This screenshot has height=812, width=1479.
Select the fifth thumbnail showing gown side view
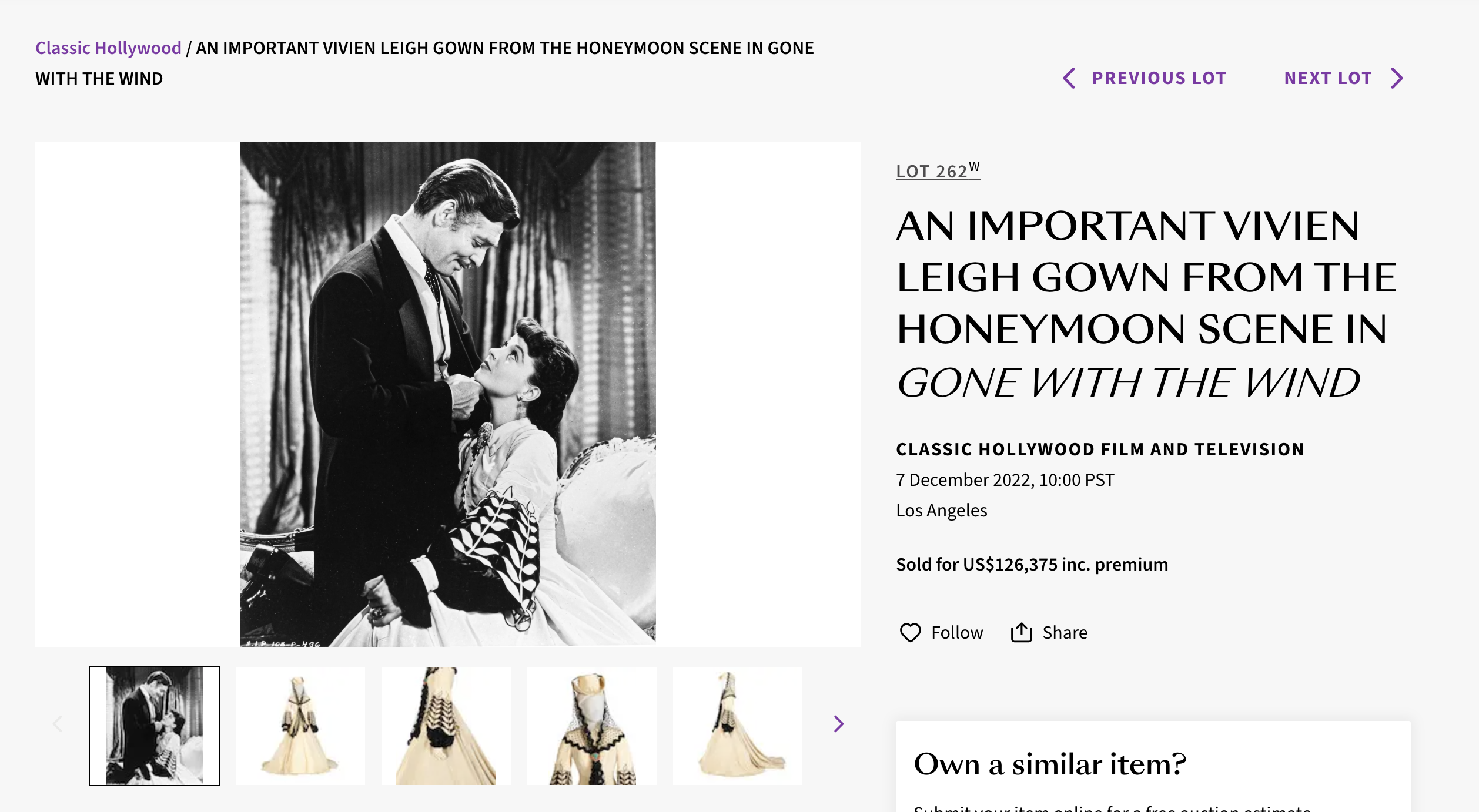tap(737, 726)
